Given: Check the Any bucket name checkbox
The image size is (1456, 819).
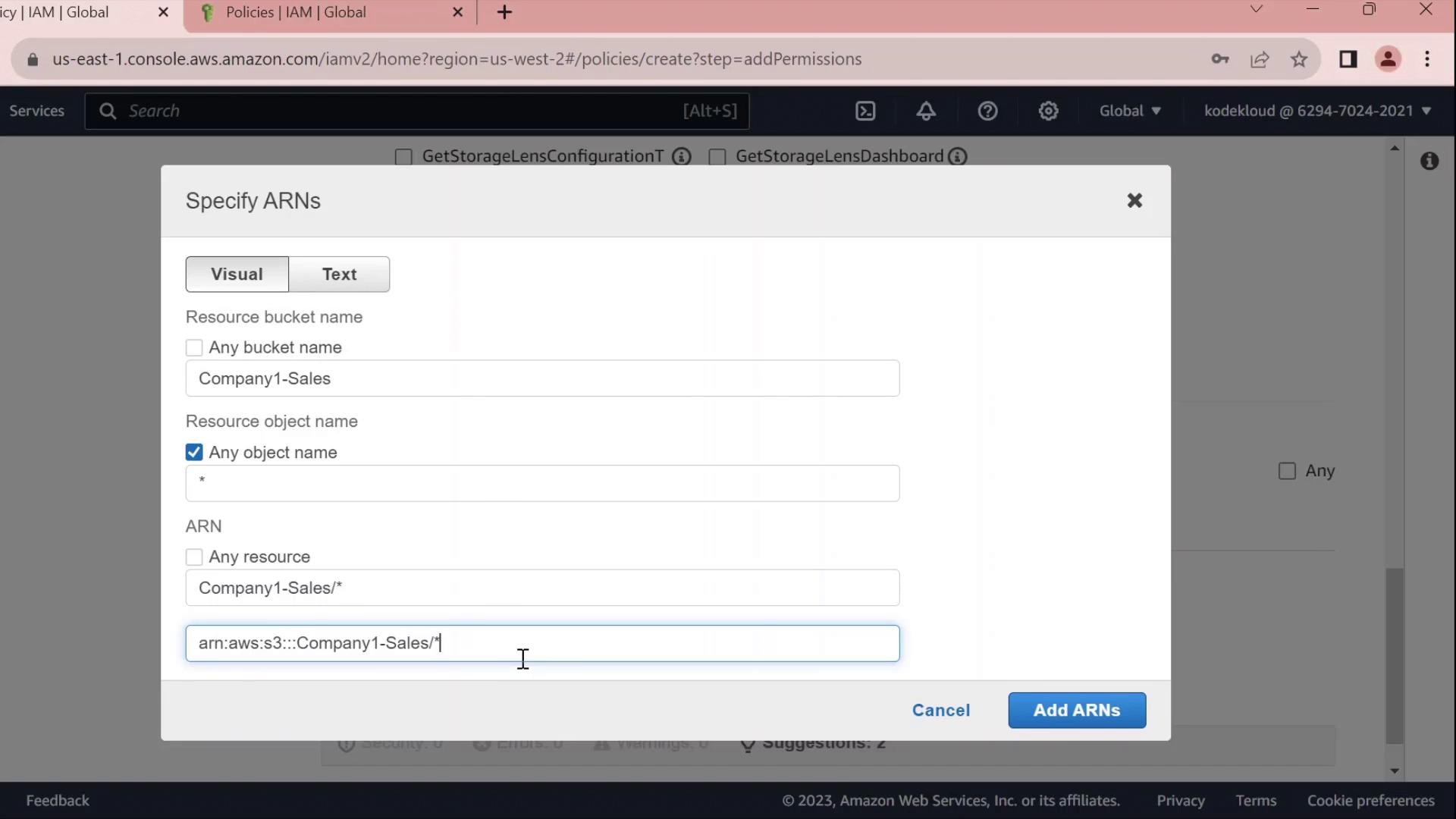Looking at the screenshot, I should (194, 348).
